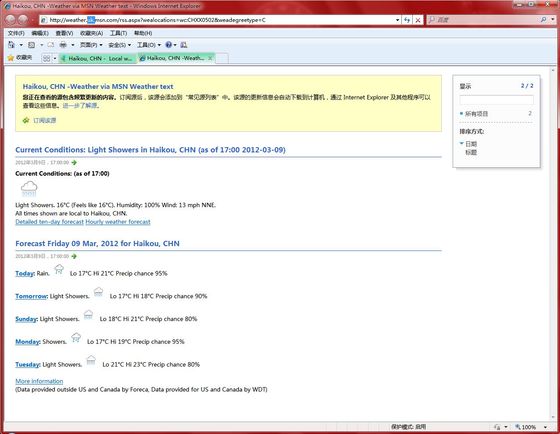Click the browser Back arrow button
This screenshot has height=434, width=560.
[x=10, y=20]
